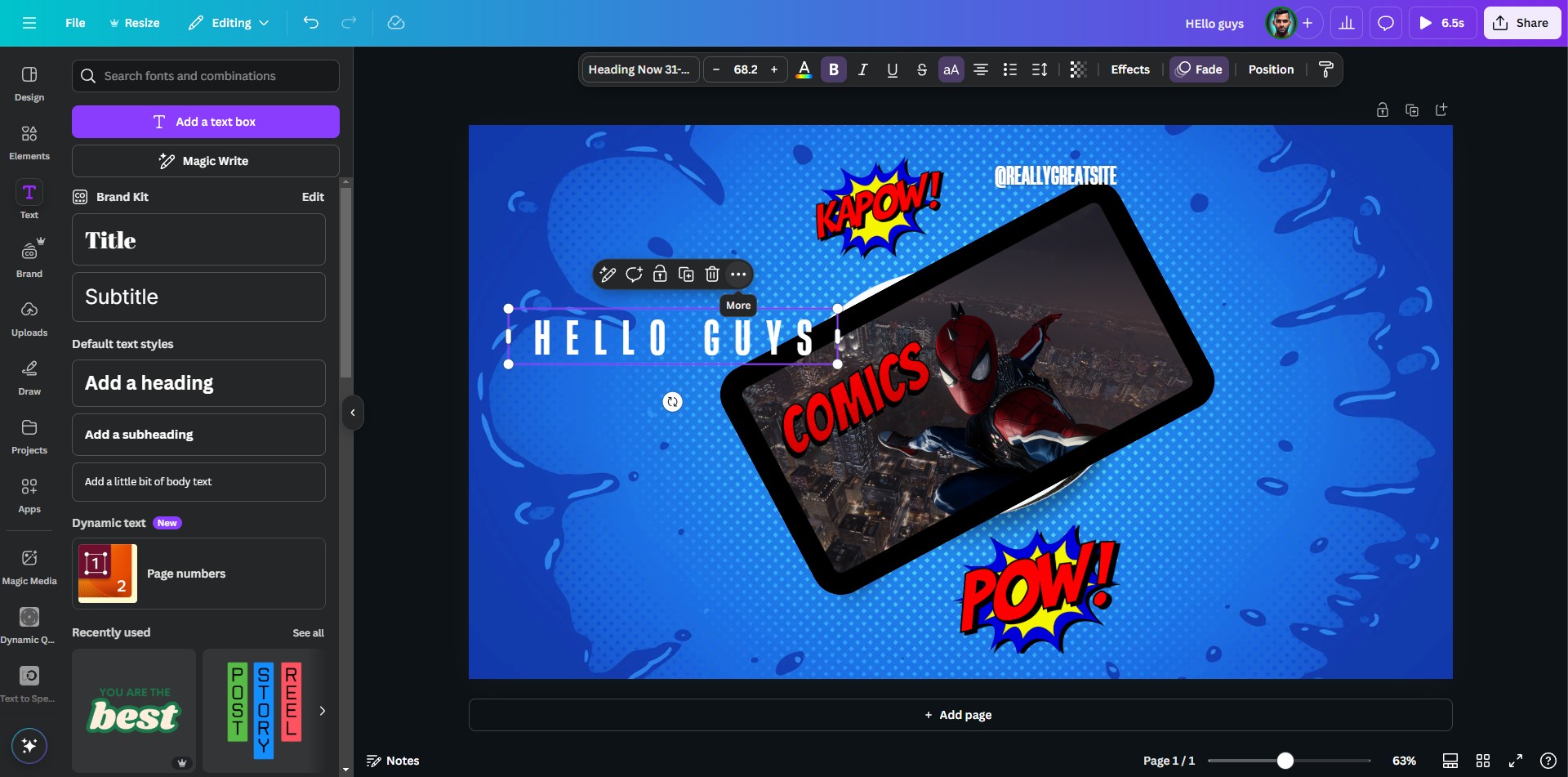
Task: Click the Share button
Action: pos(1521,23)
